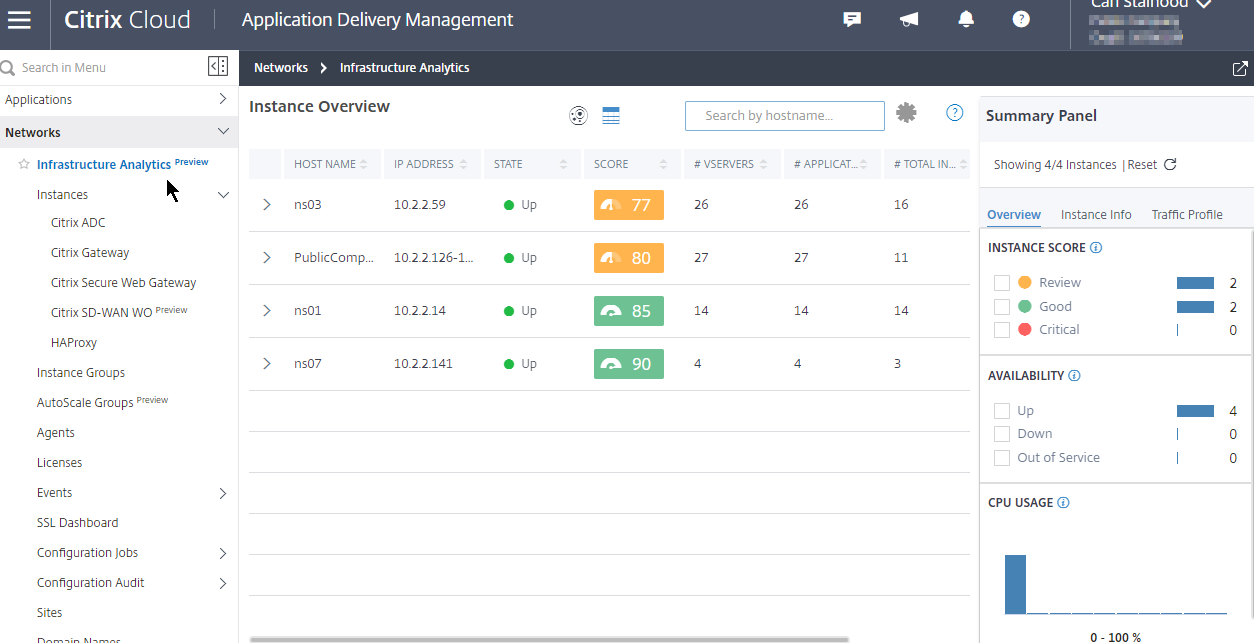Check the Out of Service filter

1002,458
